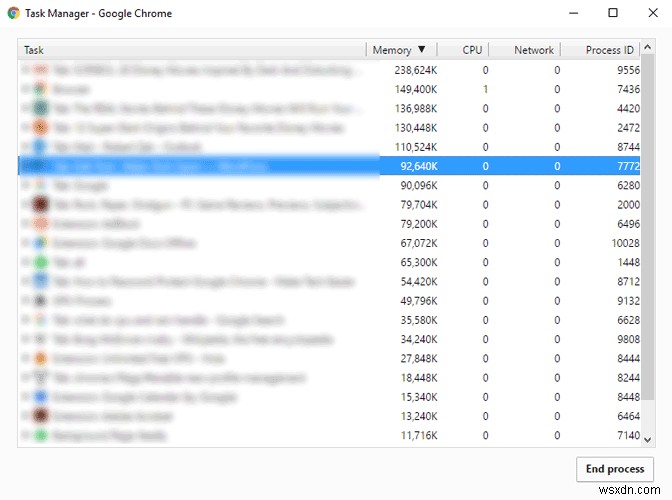Image resolution: width=672 pixels, height=500 pixels.
Task: Sort by the Memory column header
Action: point(402,50)
